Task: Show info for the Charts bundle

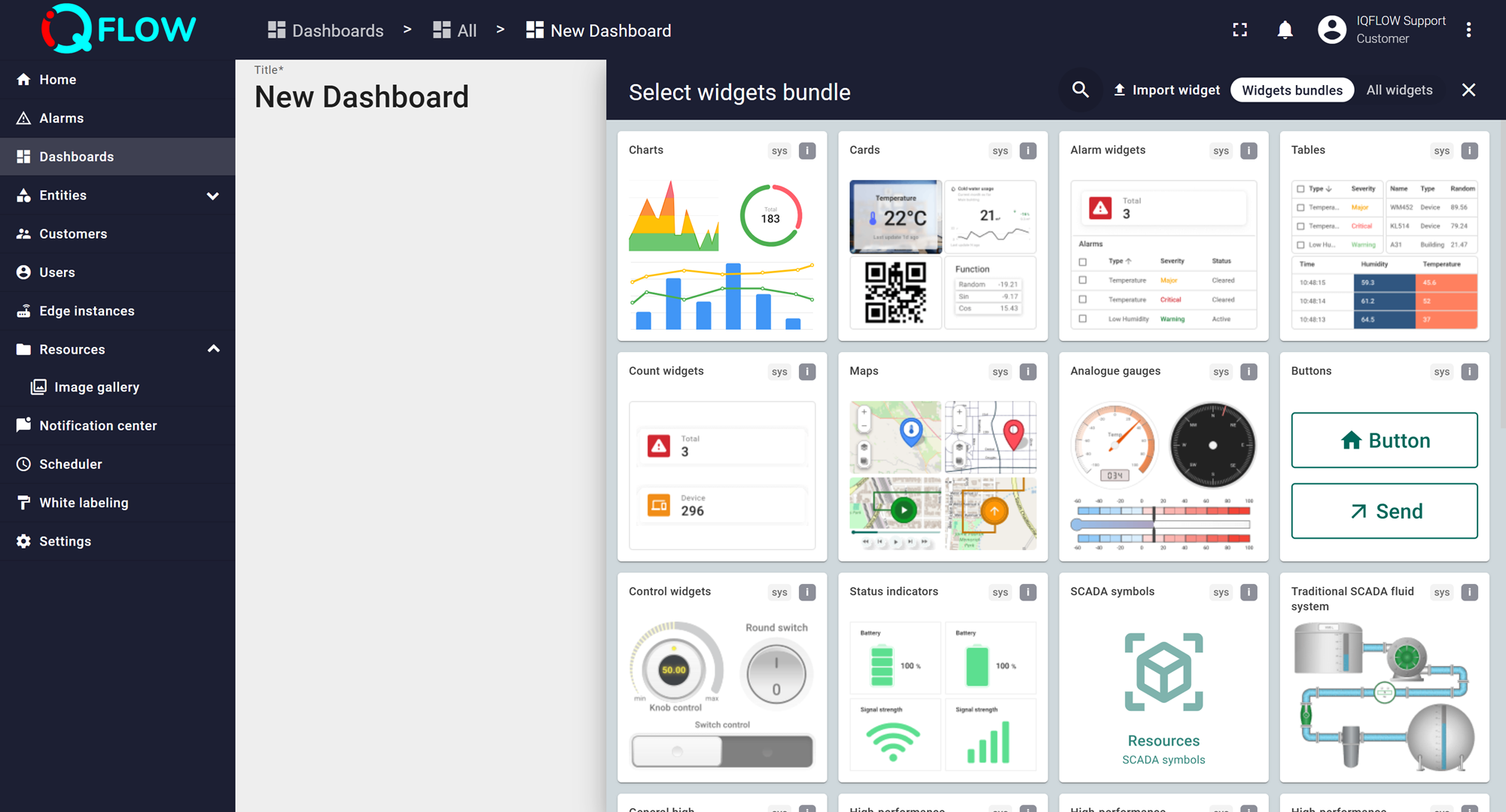Action: pos(807,151)
